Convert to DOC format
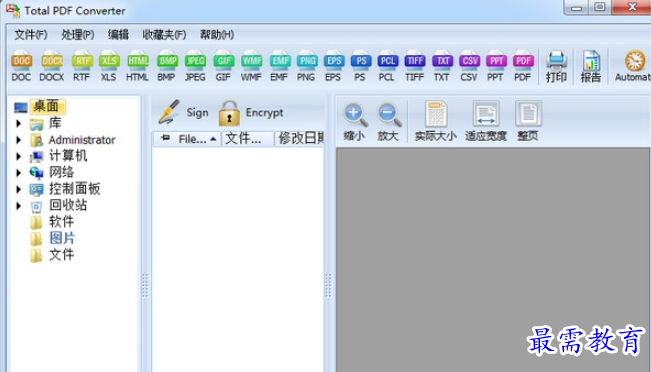This screenshot has height=372, width=651. point(21,66)
